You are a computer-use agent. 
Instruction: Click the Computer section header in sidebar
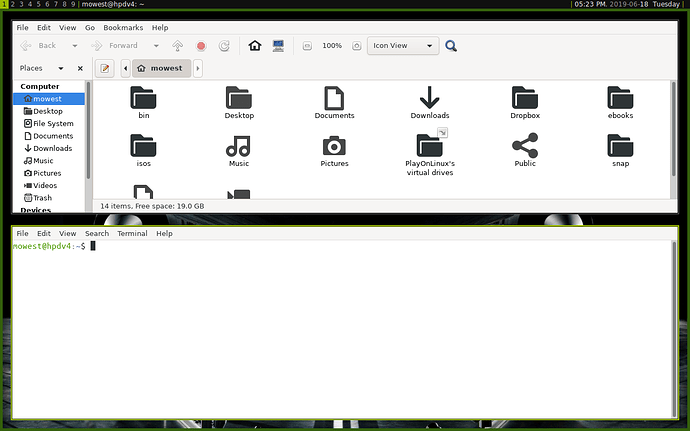[x=40, y=86]
